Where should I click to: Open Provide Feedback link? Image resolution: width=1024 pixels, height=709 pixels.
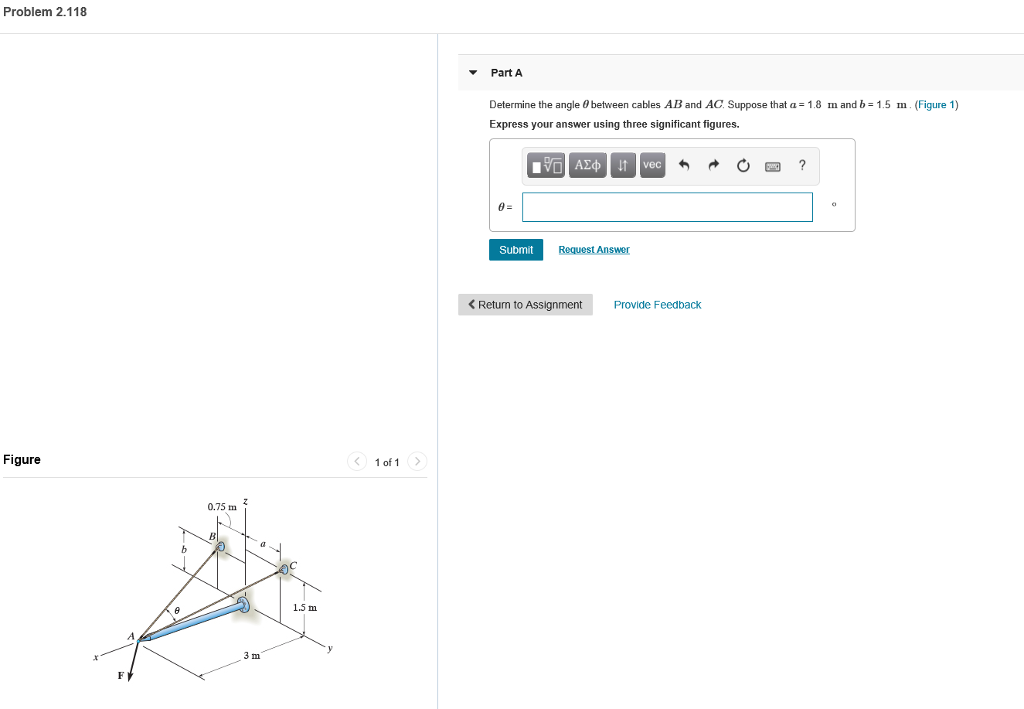tap(657, 305)
